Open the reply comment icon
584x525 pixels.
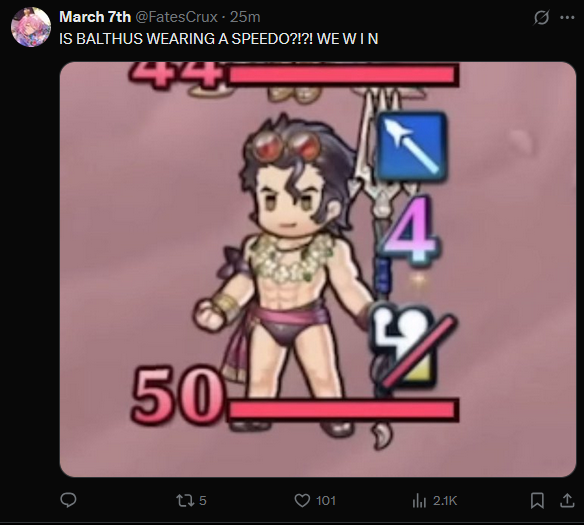[x=69, y=500]
